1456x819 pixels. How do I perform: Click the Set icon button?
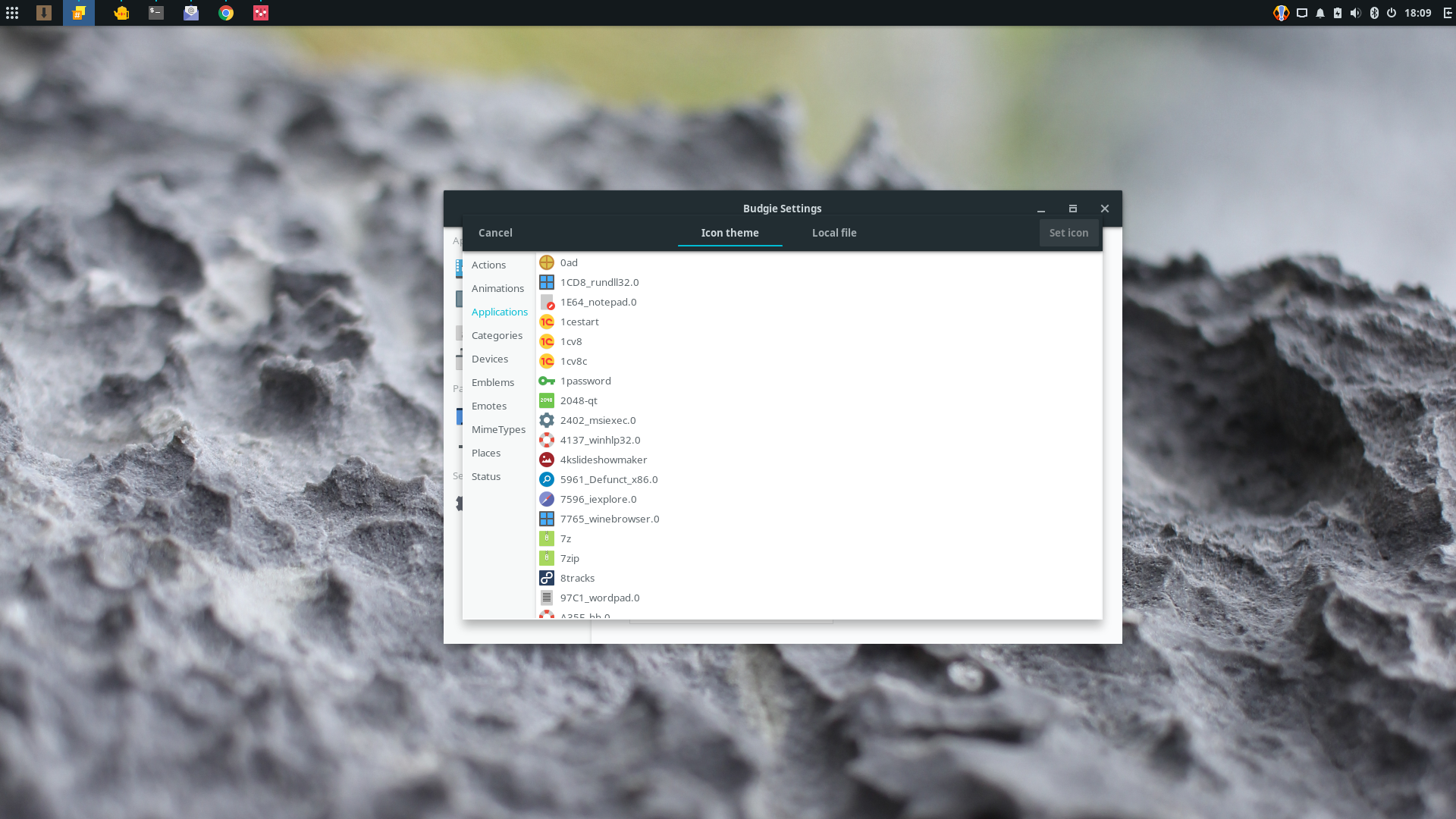pyautogui.click(x=1068, y=233)
